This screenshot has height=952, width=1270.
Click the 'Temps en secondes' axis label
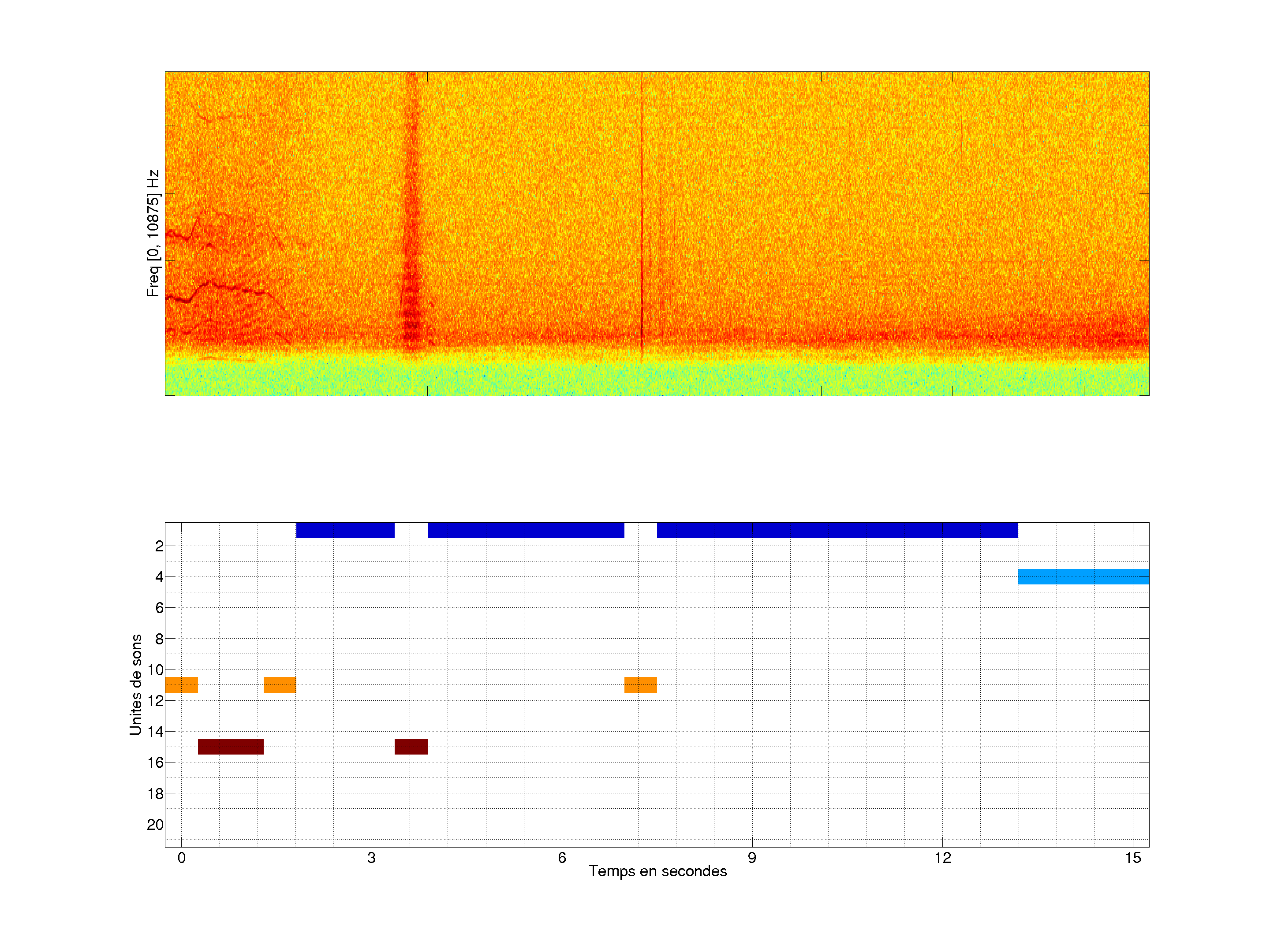[657, 871]
